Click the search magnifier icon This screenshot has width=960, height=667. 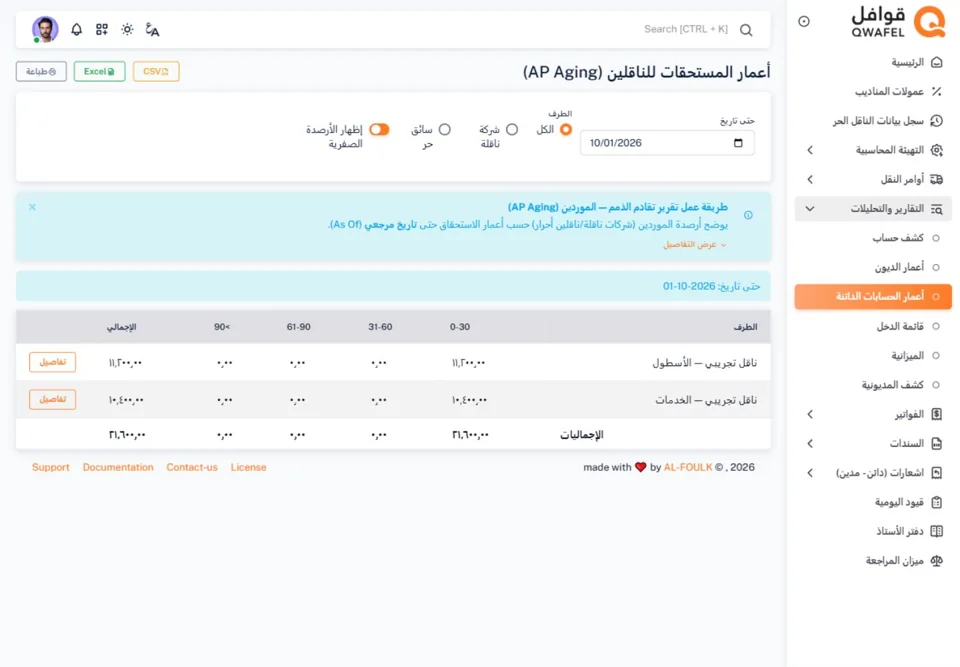point(746,30)
